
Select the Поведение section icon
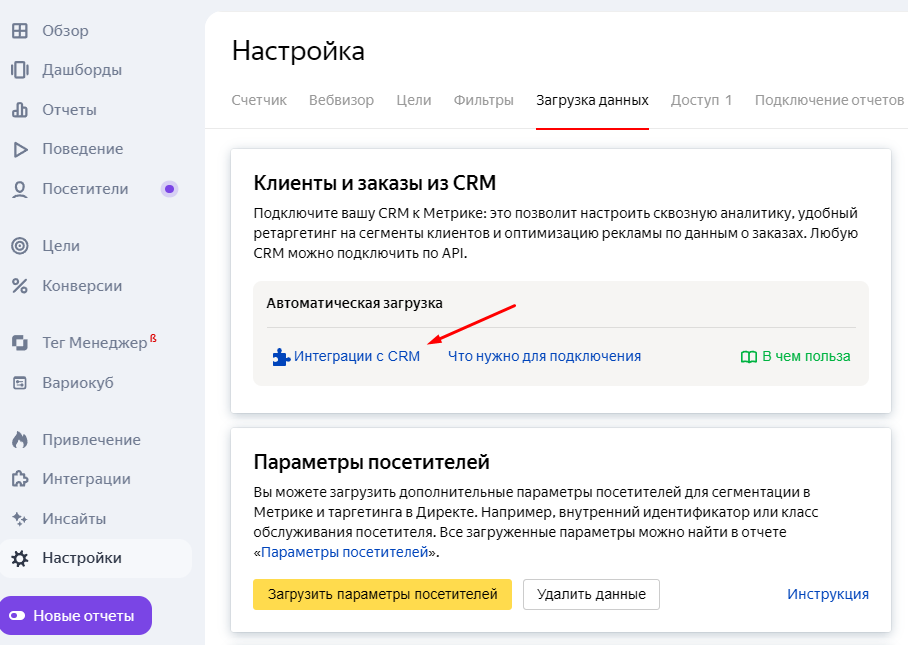click(20, 149)
